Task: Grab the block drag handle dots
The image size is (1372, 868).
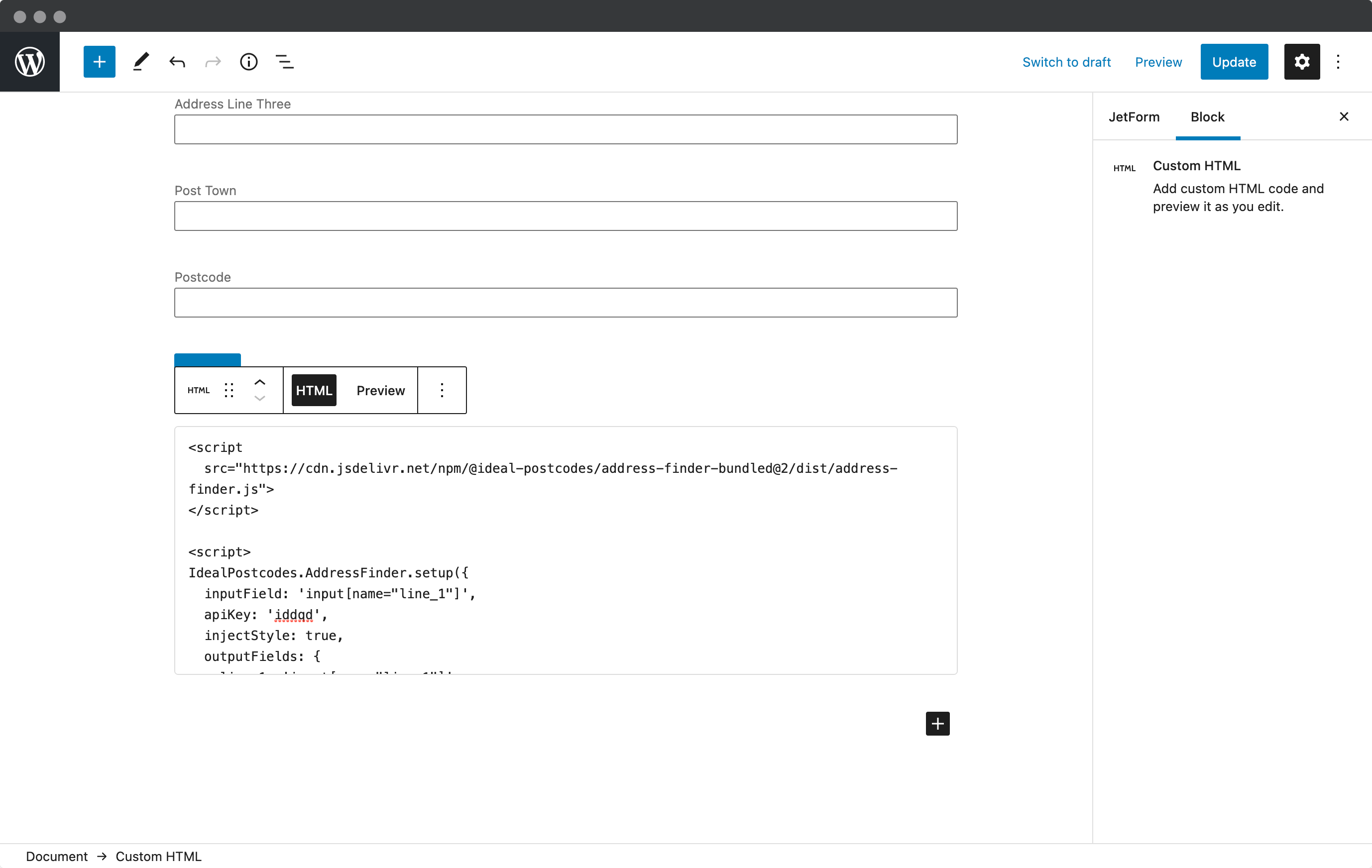Action: (x=229, y=390)
